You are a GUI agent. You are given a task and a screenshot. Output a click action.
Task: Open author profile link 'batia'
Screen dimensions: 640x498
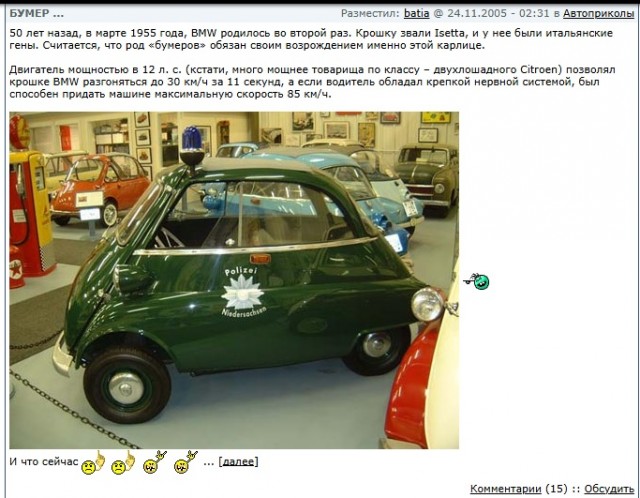(416, 13)
